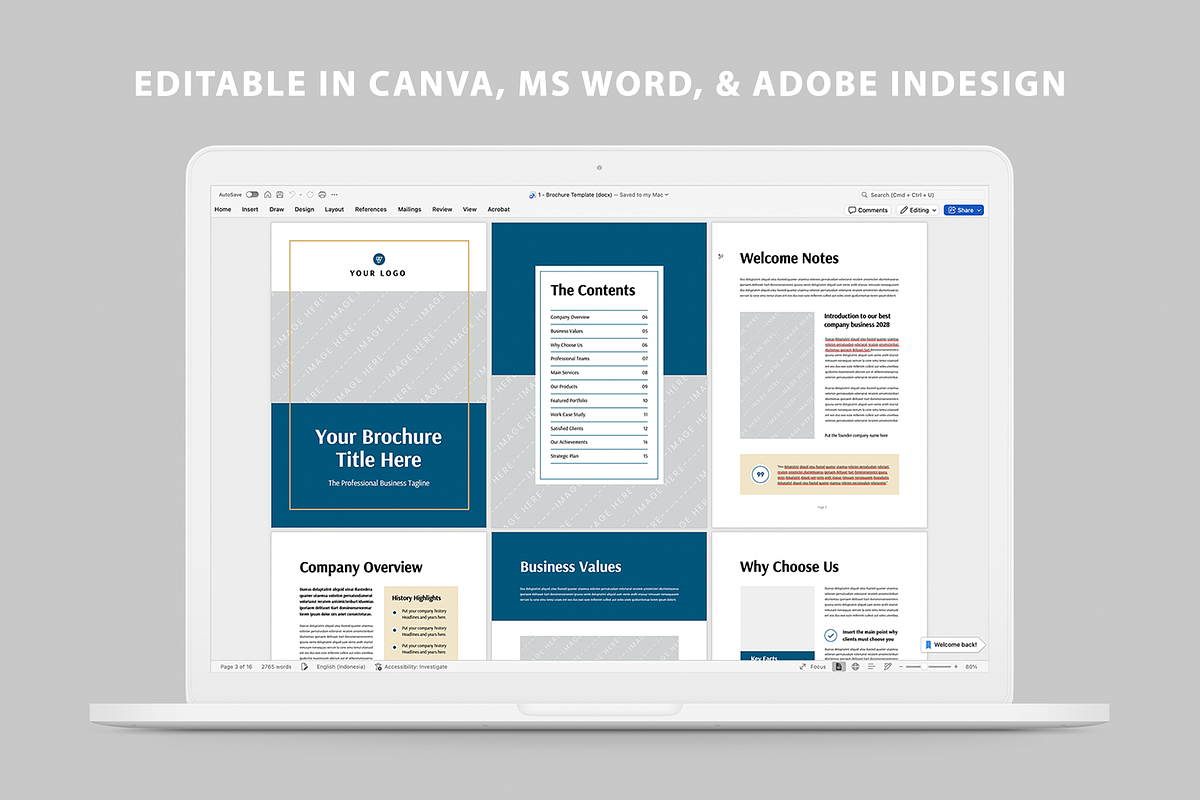Click the zoom slider handle
This screenshot has width=1200, height=800.
[x=923, y=666]
